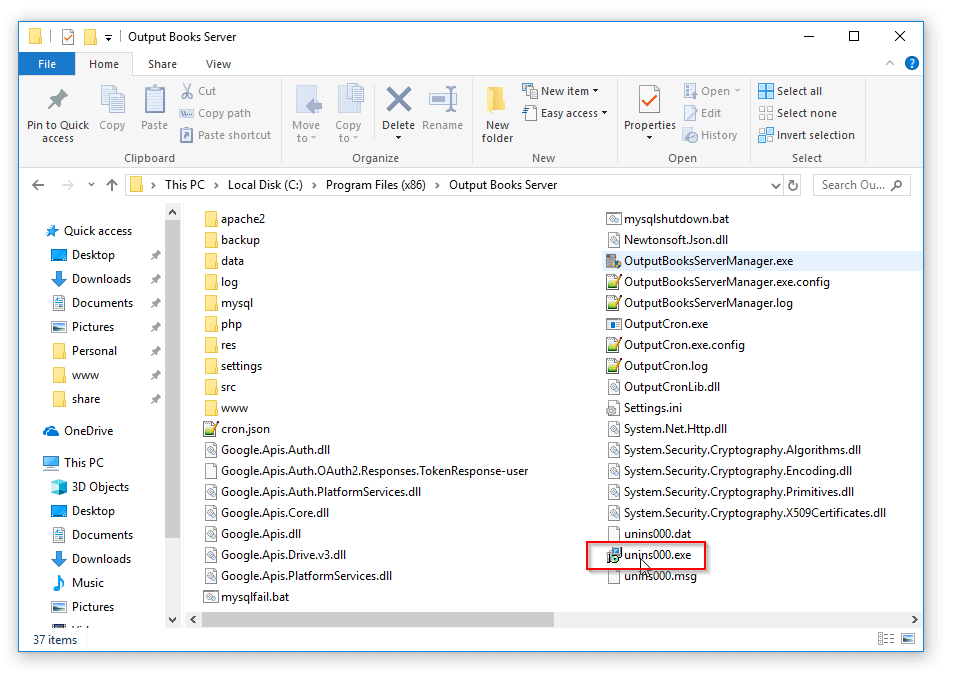This screenshot has height=679, width=960.
Task: Customize Quick Access Toolbar dropdown
Action: pyautogui.click(x=108, y=38)
